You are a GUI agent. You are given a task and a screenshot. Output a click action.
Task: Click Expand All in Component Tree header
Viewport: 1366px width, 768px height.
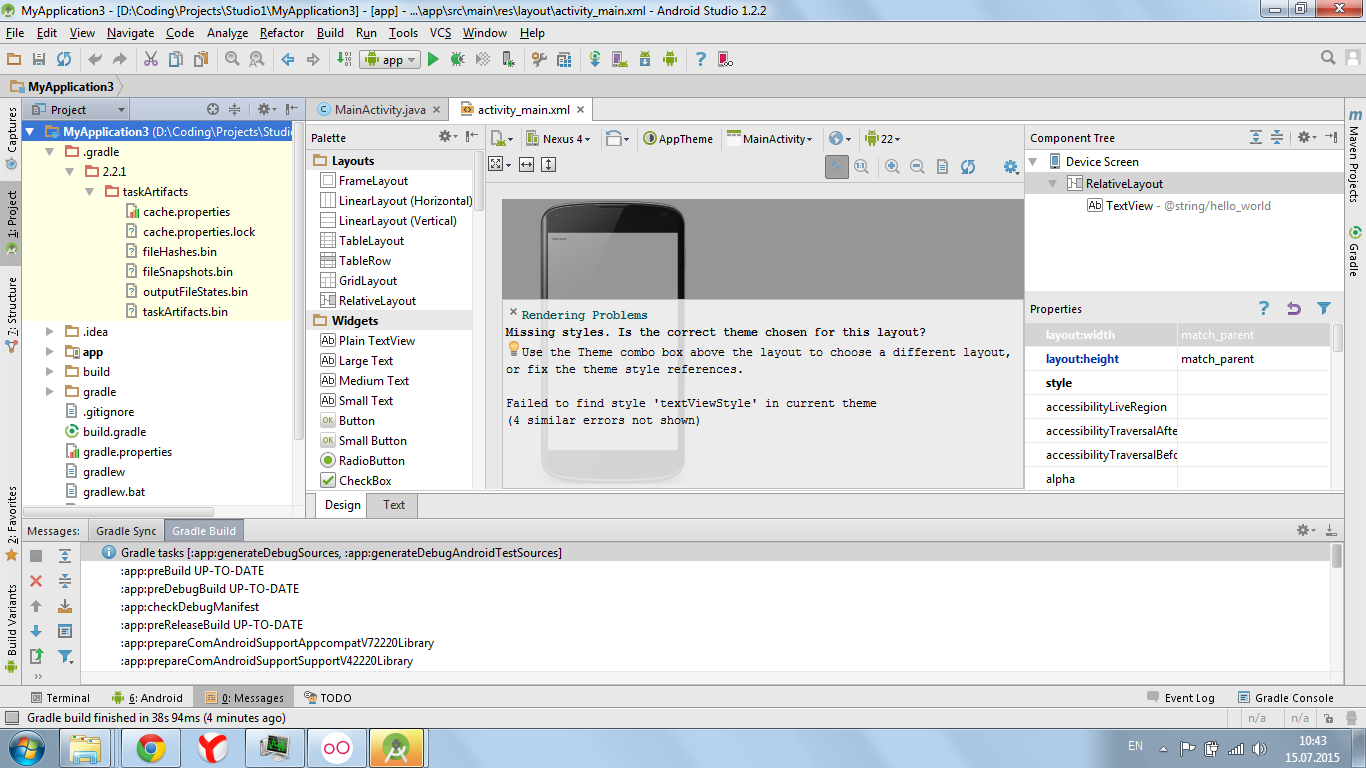(1257, 138)
